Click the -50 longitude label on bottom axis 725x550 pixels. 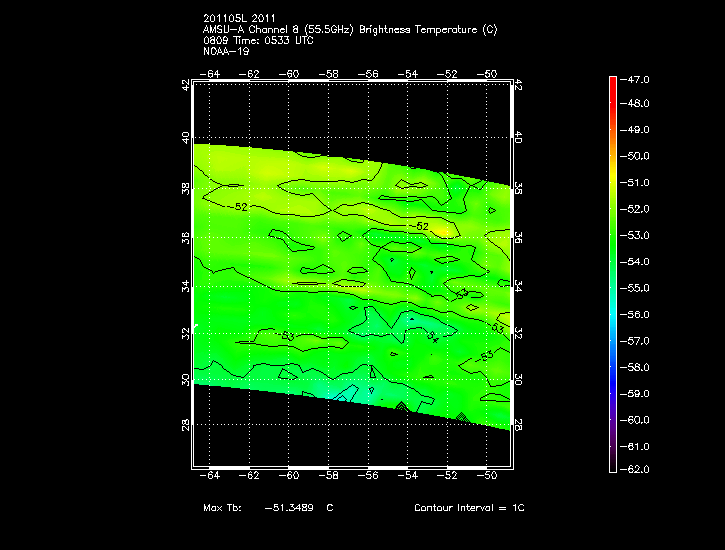[490, 476]
